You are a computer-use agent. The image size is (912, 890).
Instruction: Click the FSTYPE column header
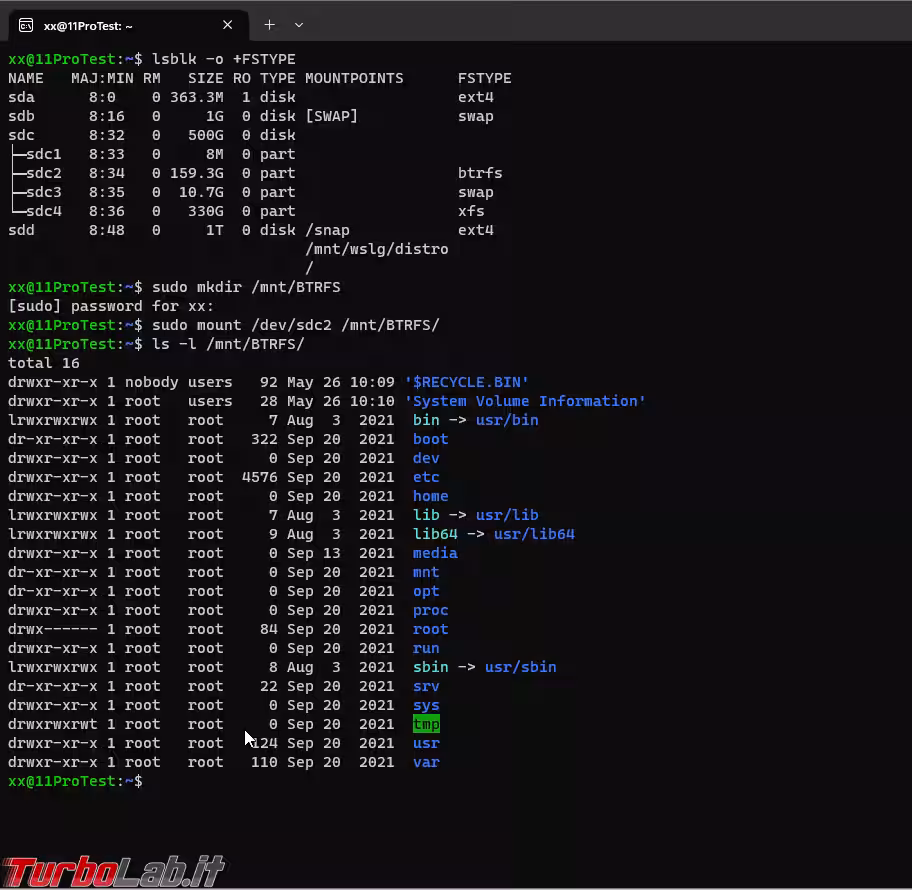484,78
